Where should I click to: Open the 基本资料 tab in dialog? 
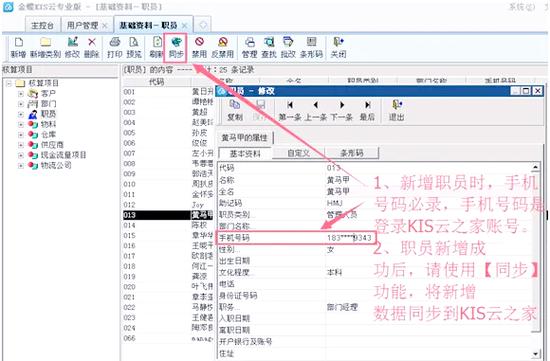click(245, 153)
